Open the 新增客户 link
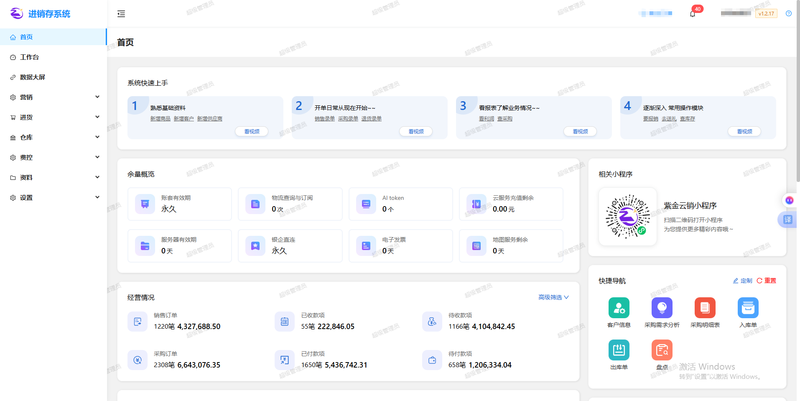Image resolution: width=800 pixels, height=401 pixels. 184,118
